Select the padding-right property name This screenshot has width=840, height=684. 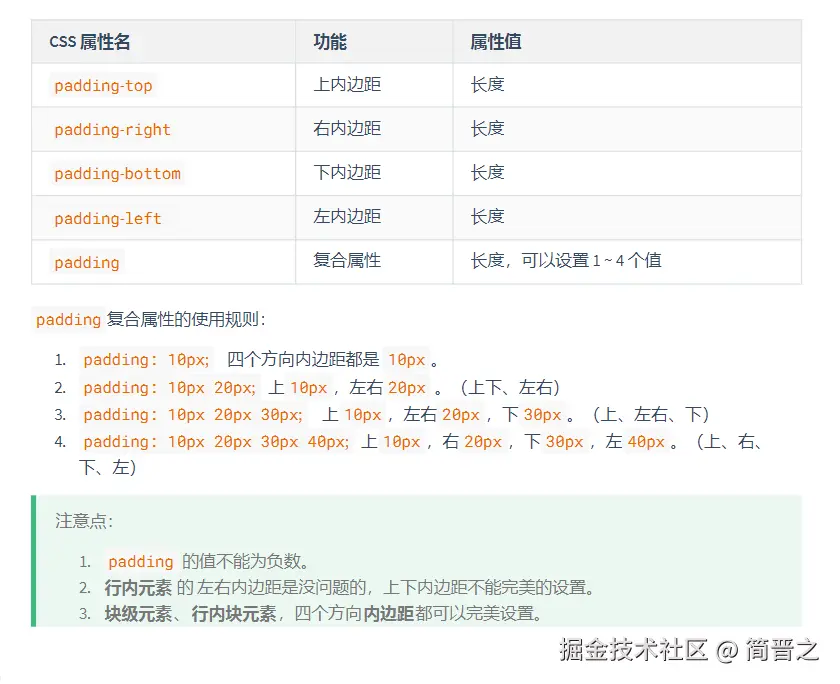tap(111, 129)
